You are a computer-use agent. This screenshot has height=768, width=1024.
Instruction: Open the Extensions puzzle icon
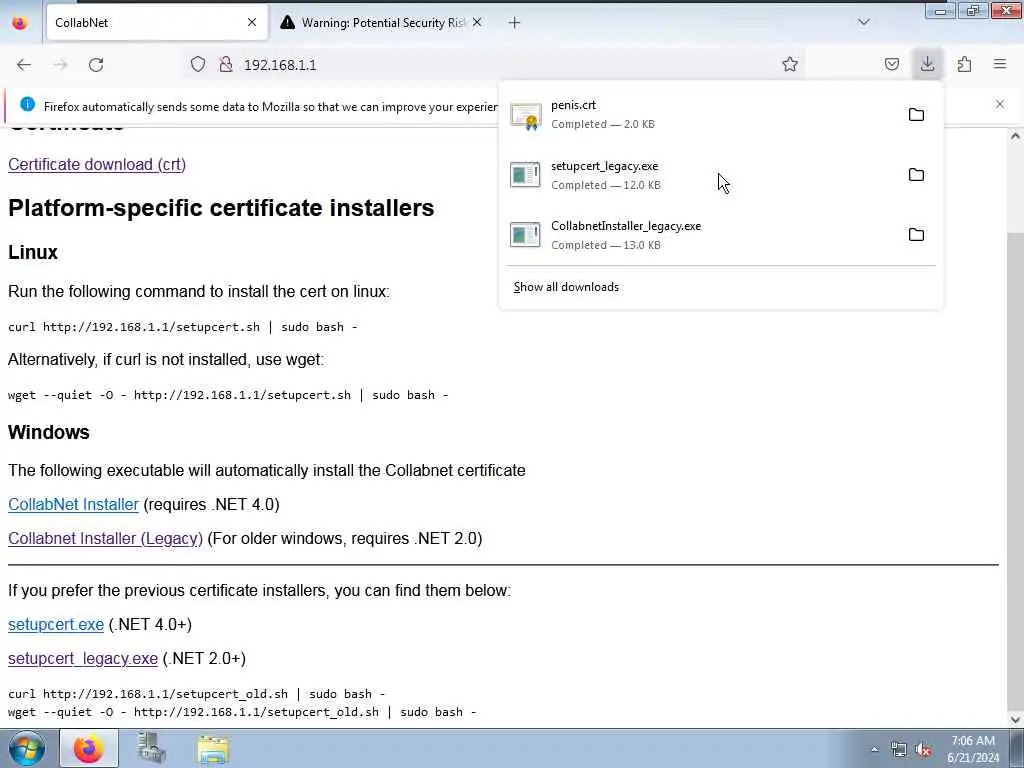tap(964, 64)
